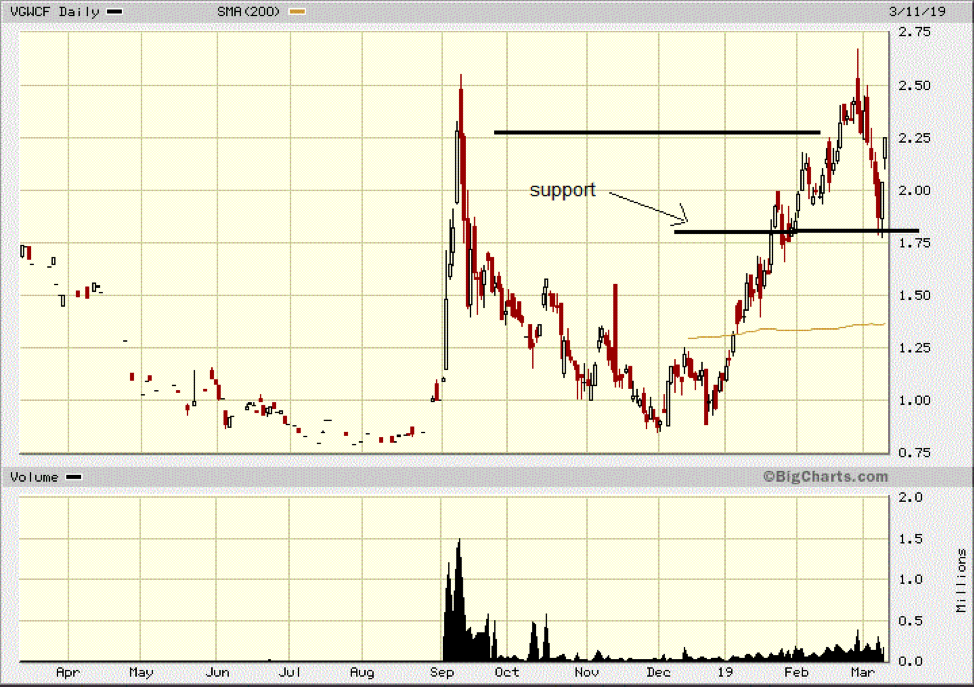974x689 pixels.
Task: Click the Apr month label
Action: pyautogui.click(x=68, y=673)
